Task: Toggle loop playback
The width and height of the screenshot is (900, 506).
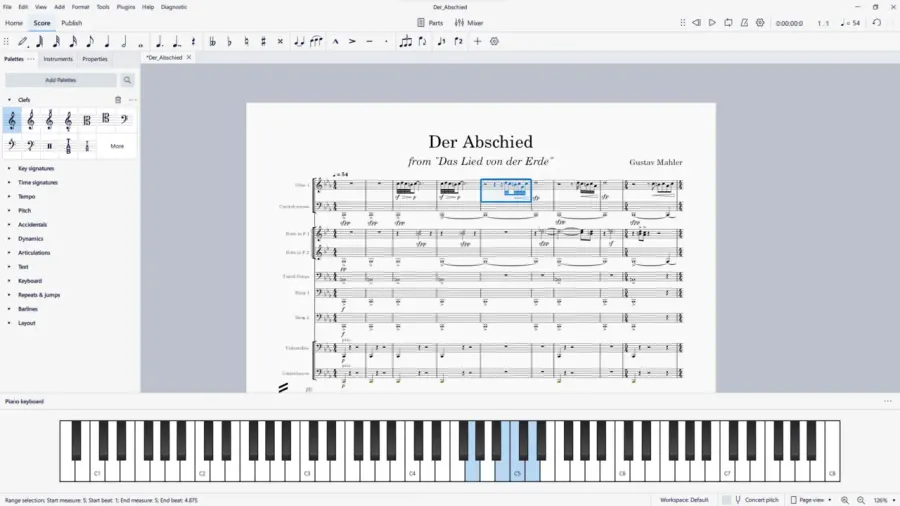Action: [x=728, y=23]
